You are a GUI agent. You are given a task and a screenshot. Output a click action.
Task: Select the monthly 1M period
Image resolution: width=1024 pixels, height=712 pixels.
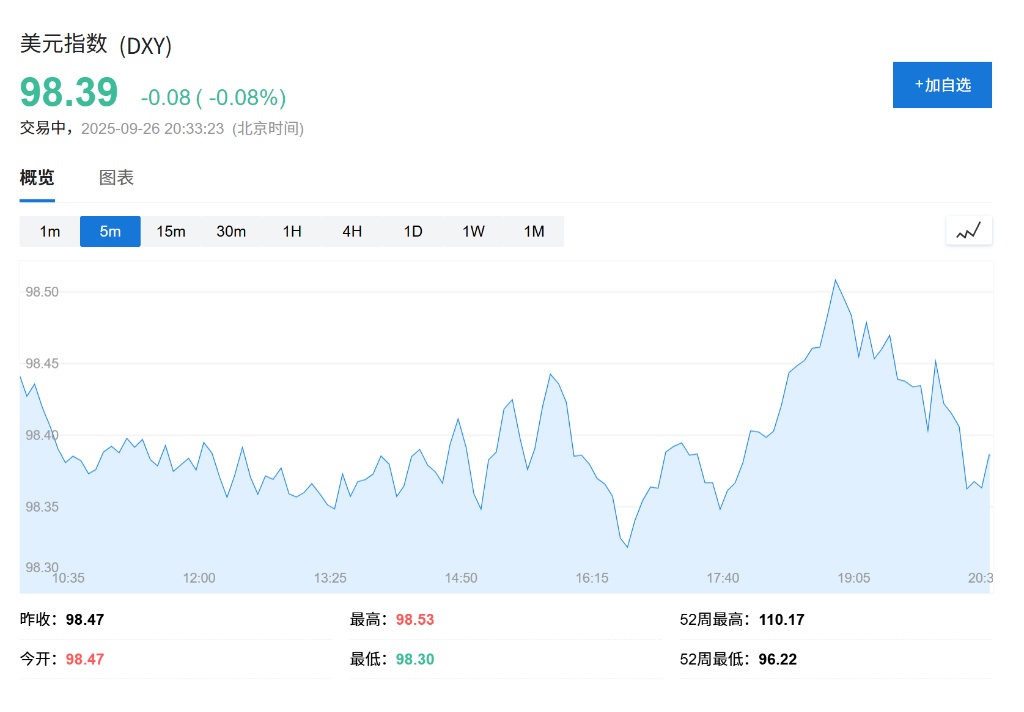click(x=534, y=231)
